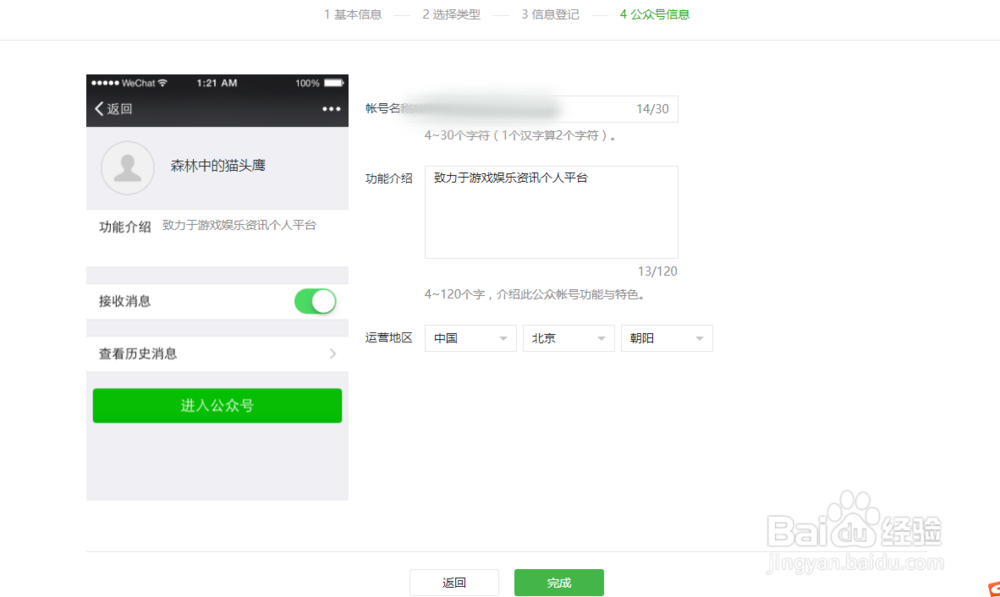Click the 4~30个字符 hint text
This screenshot has height=597, width=1000.
click(520, 135)
